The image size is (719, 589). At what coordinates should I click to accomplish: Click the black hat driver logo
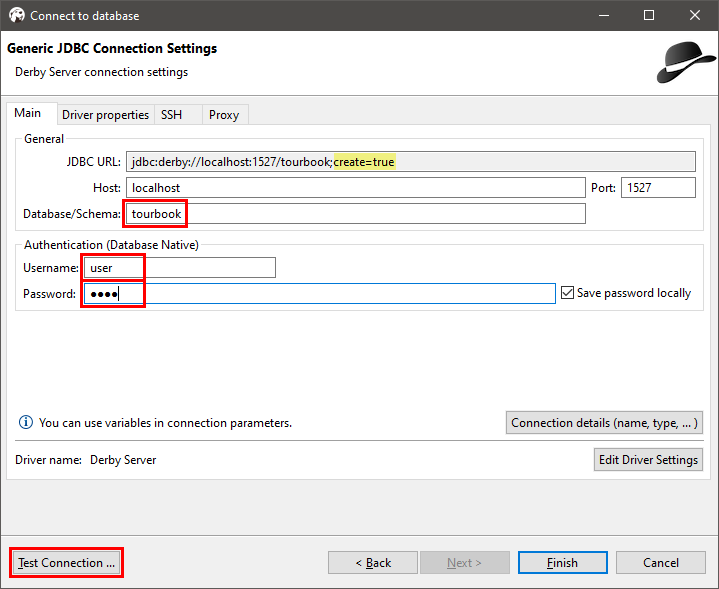coord(686,63)
